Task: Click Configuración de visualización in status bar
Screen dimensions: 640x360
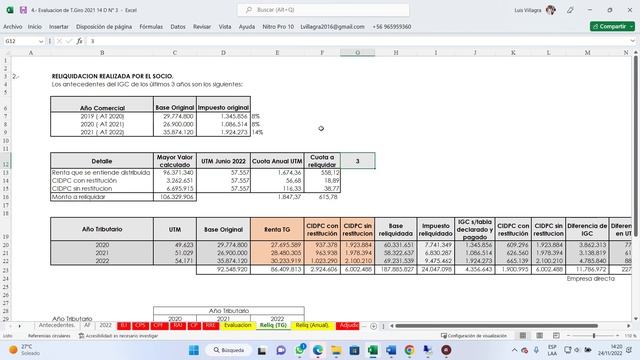Action: point(473,336)
